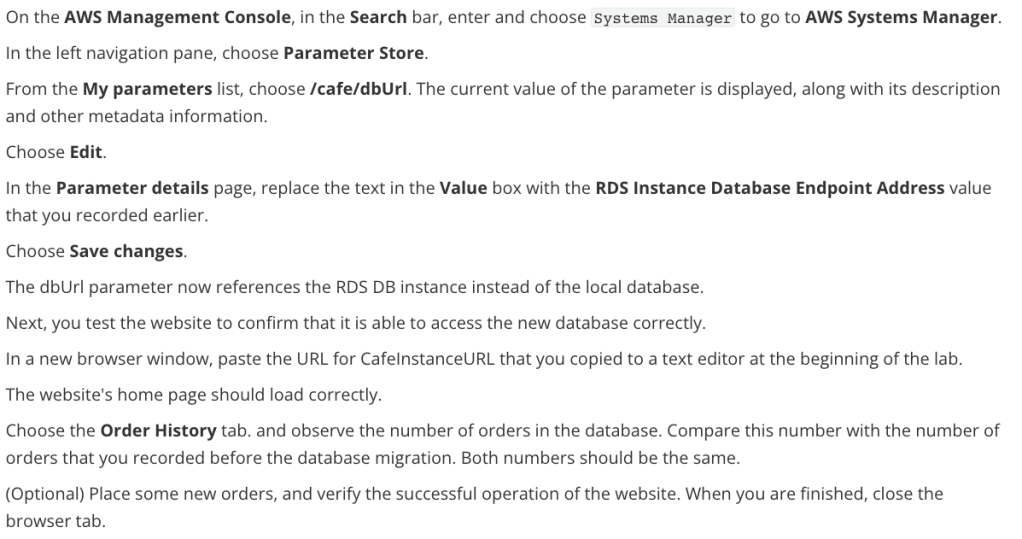
Task: Click the line 'and other metadata information.'
Action: point(122,116)
